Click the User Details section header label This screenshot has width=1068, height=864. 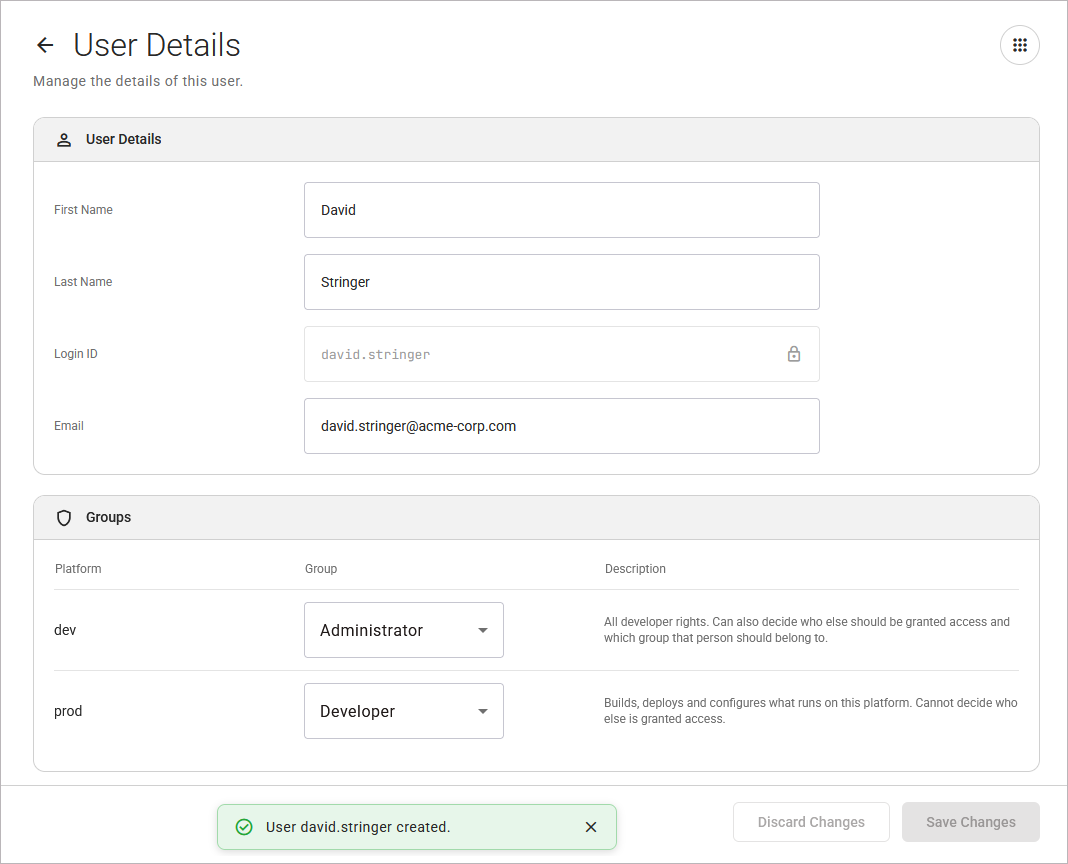tap(123, 139)
